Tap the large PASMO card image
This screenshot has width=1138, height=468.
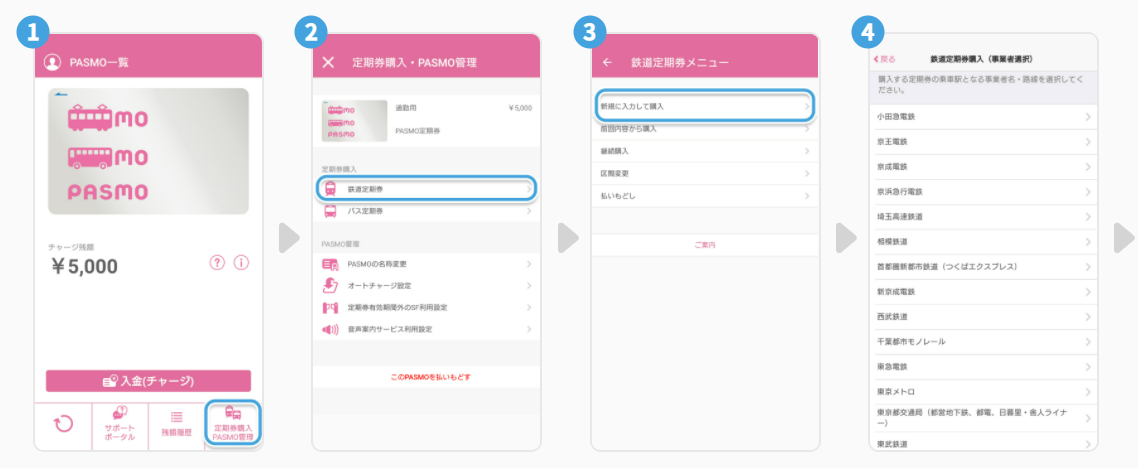point(149,152)
